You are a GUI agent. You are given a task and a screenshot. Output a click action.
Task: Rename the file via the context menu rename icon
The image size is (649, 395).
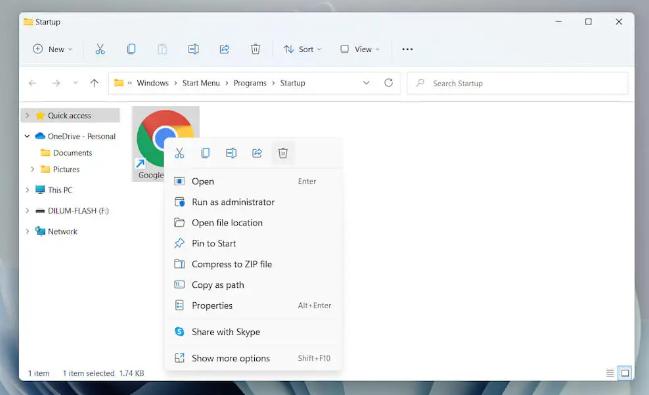pyautogui.click(x=231, y=153)
